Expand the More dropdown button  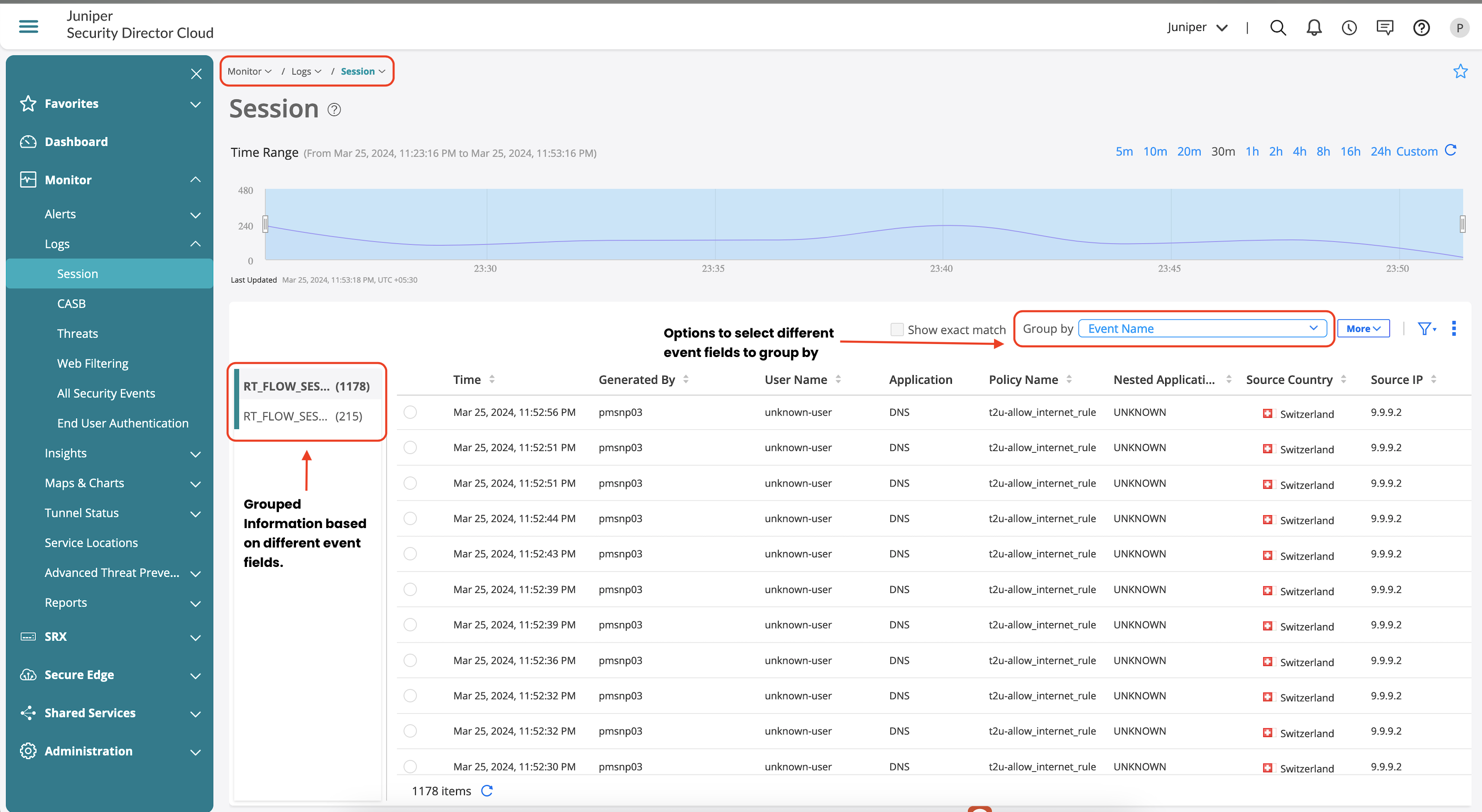pyautogui.click(x=1363, y=328)
